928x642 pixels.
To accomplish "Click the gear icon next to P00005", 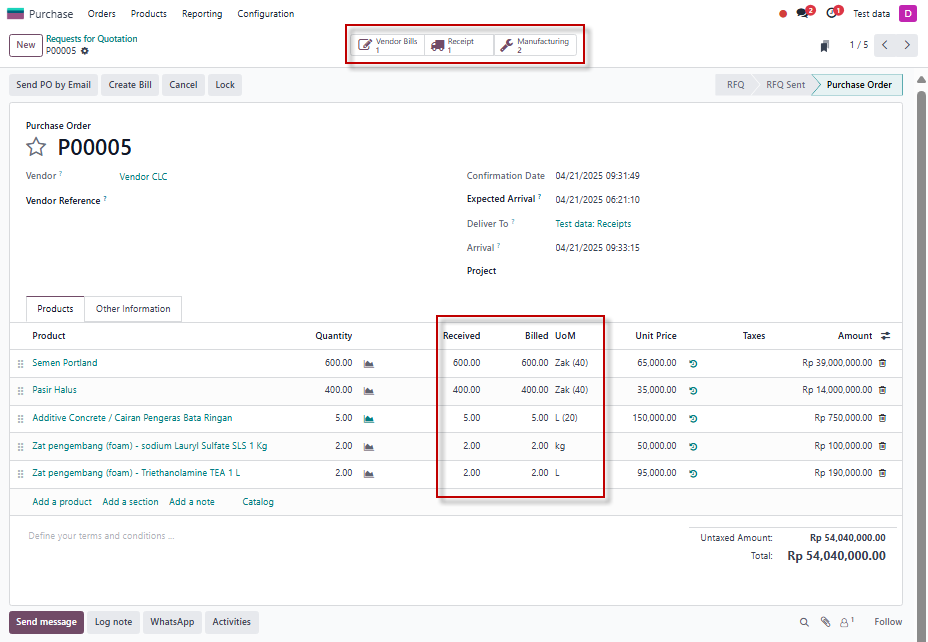I will tap(85, 51).
